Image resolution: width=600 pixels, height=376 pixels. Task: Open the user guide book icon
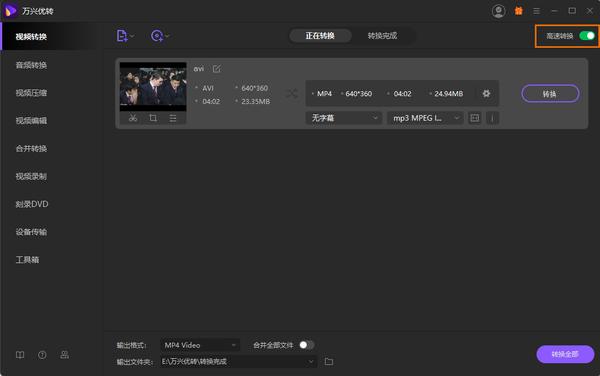click(x=20, y=355)
